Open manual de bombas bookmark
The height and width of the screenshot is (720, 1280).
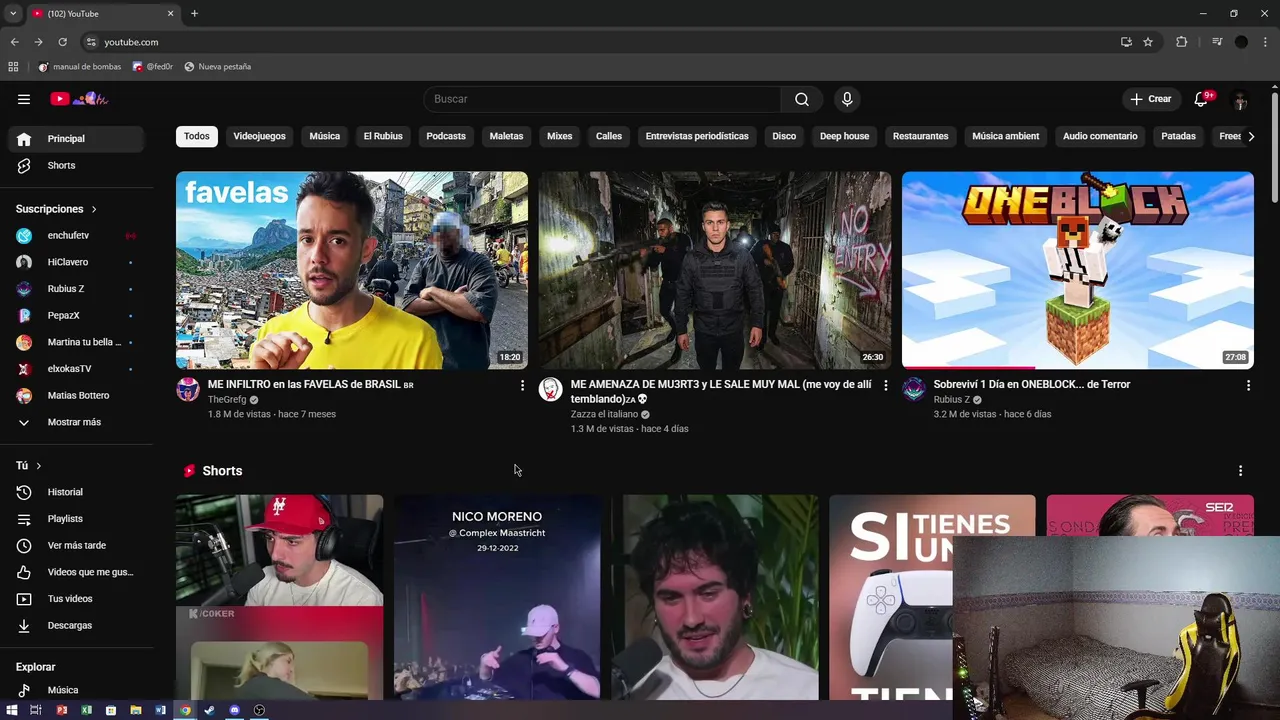(x=79, y=67)
